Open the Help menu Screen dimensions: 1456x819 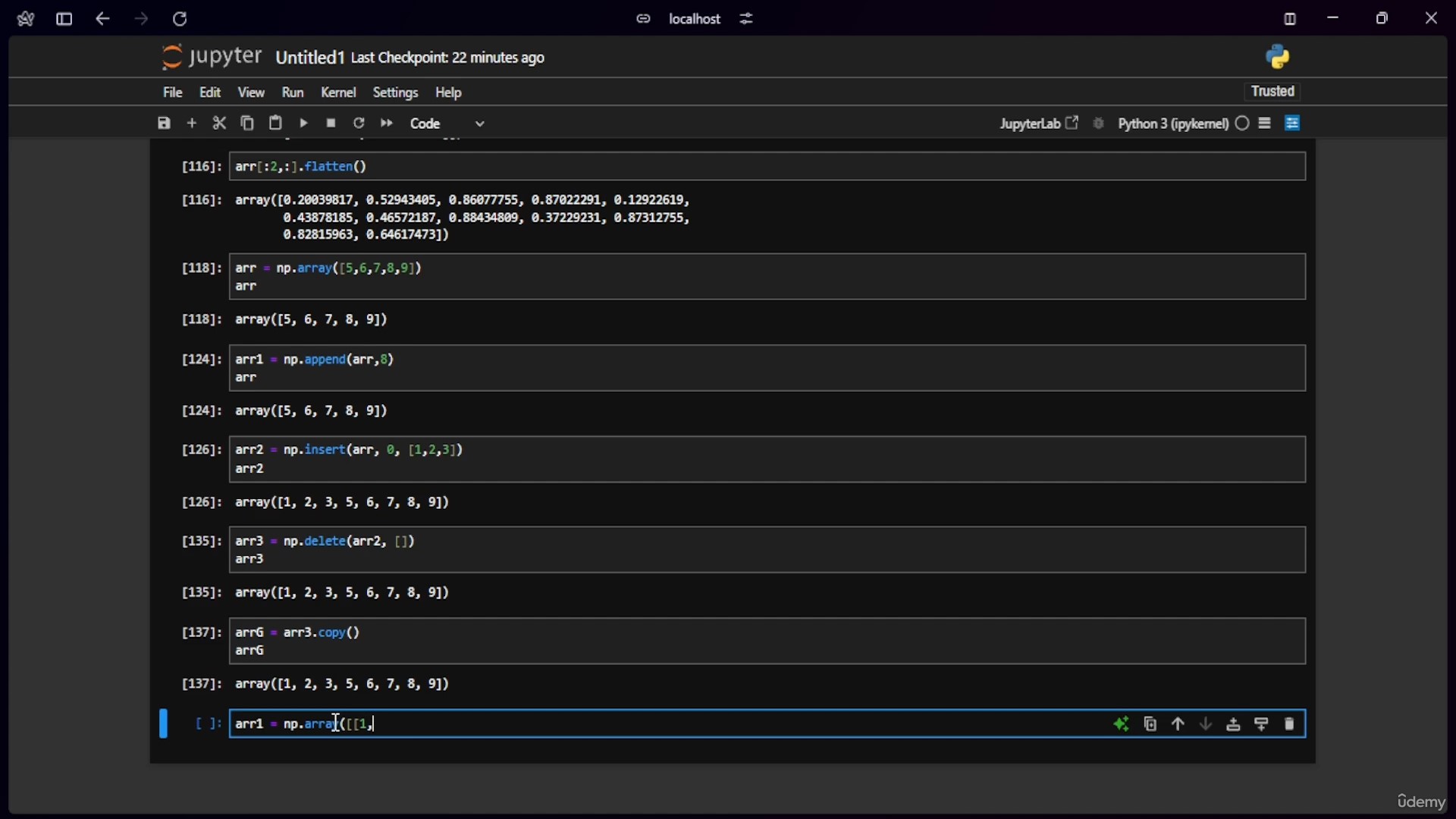(448, 93)
